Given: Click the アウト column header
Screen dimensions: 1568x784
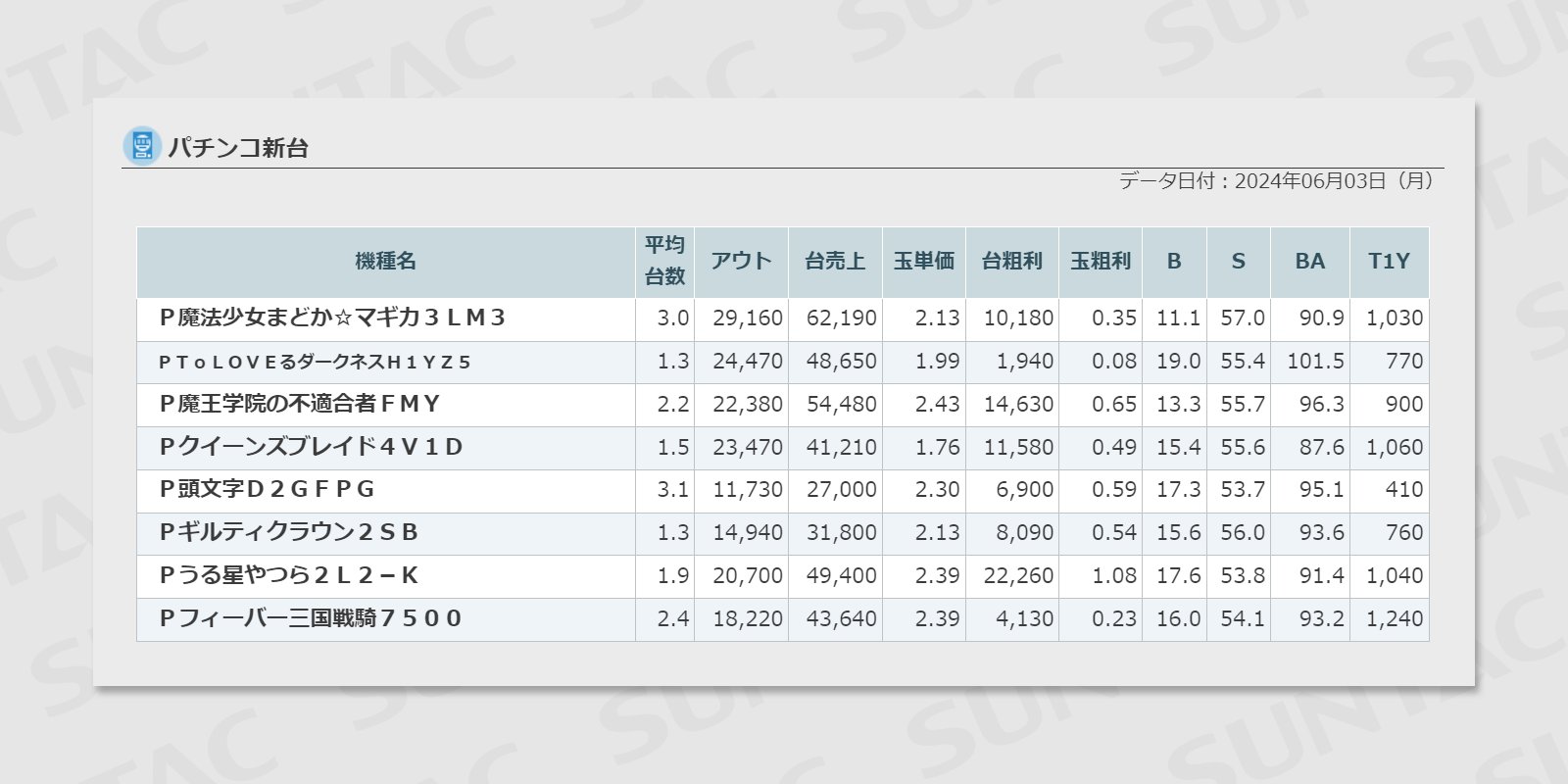Looking at the screenshot, I should (x=741, y=262).
